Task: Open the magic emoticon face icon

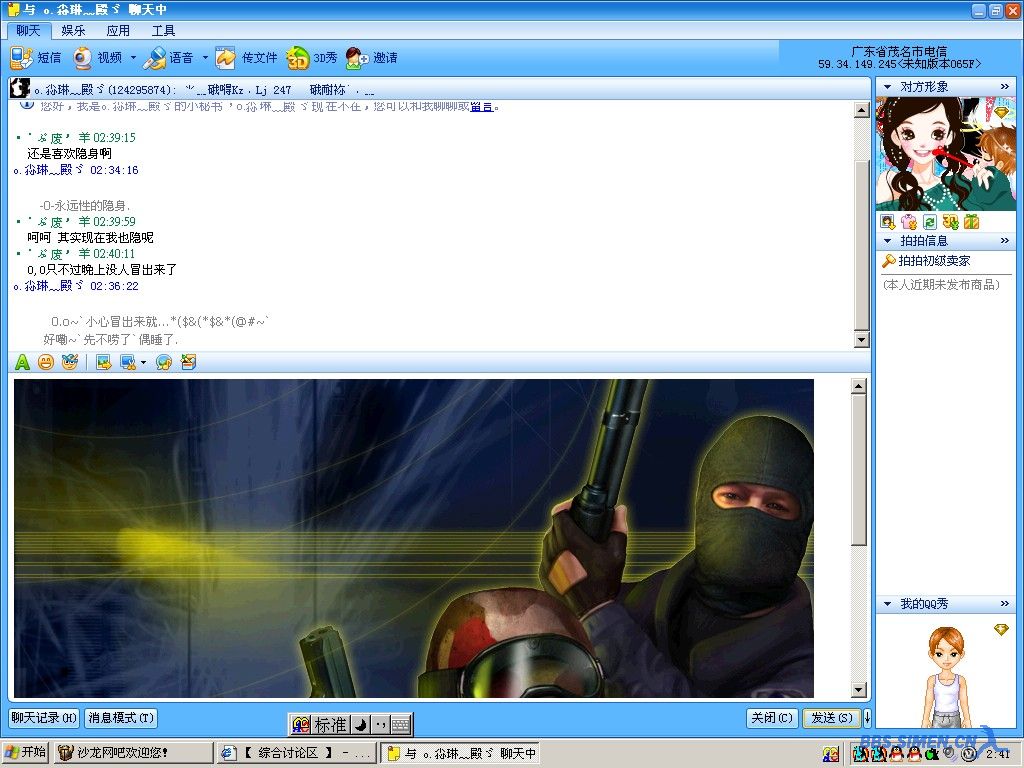Action: coord(70,362)
